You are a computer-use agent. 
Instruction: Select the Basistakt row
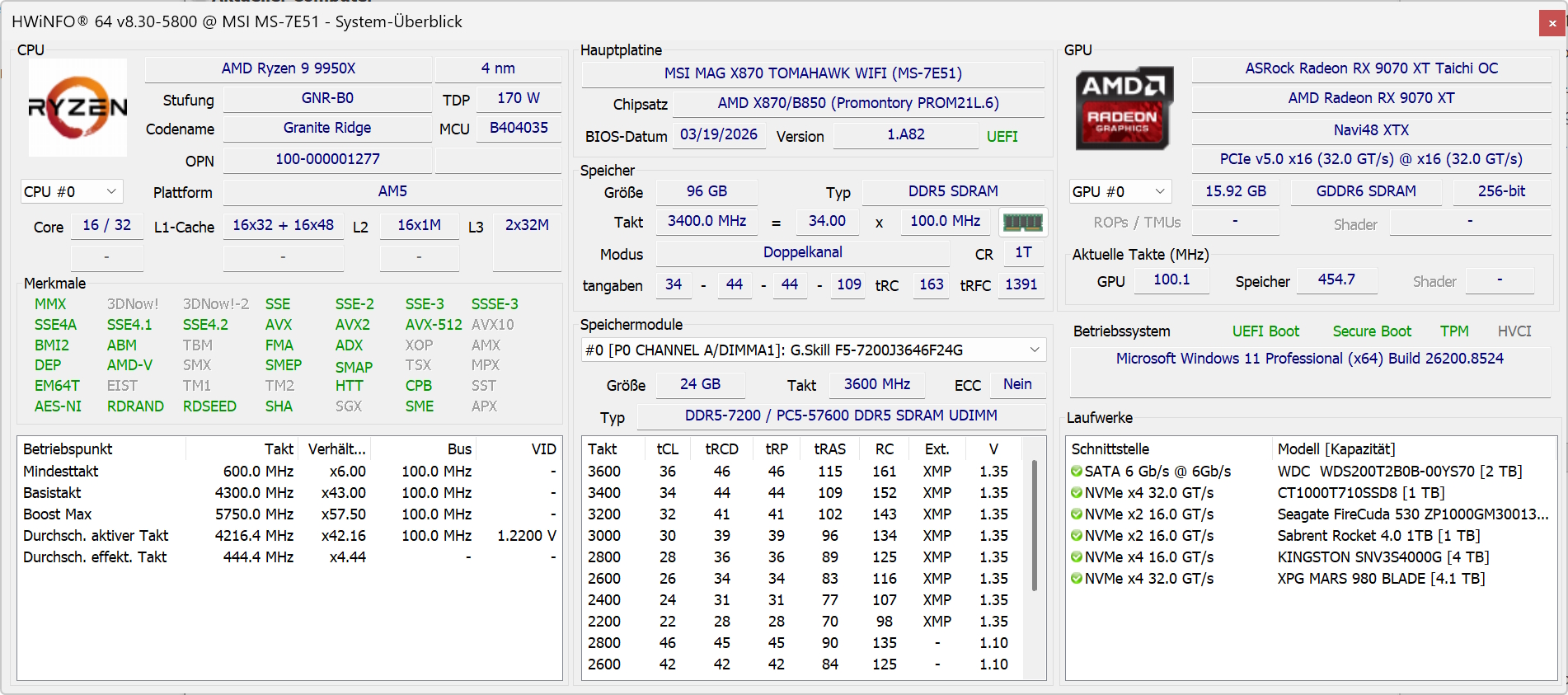pos(289,493)
